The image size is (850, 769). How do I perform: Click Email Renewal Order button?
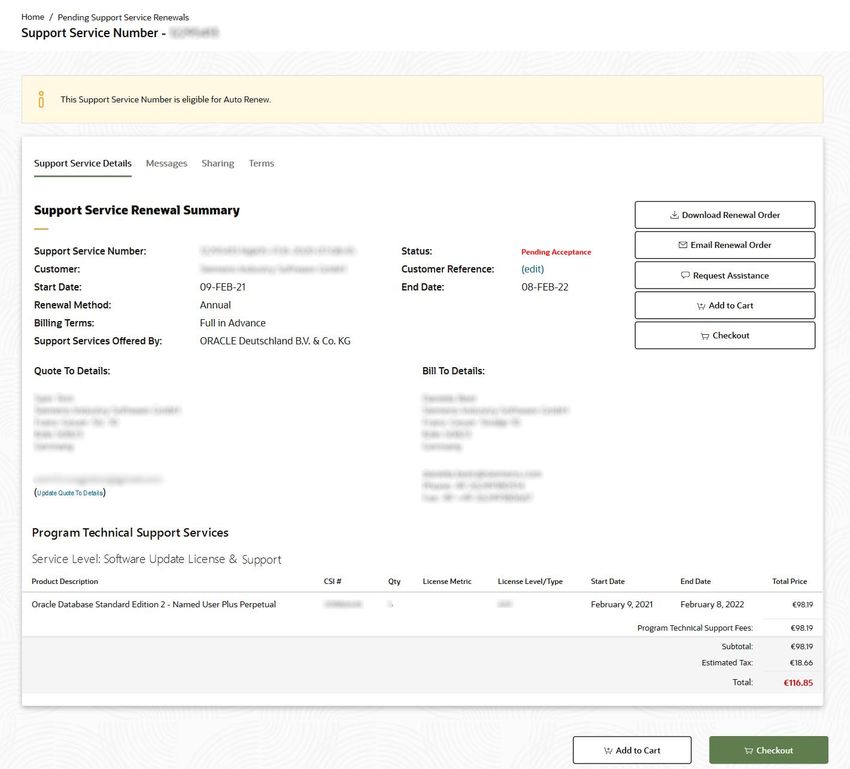coord(725,245)
